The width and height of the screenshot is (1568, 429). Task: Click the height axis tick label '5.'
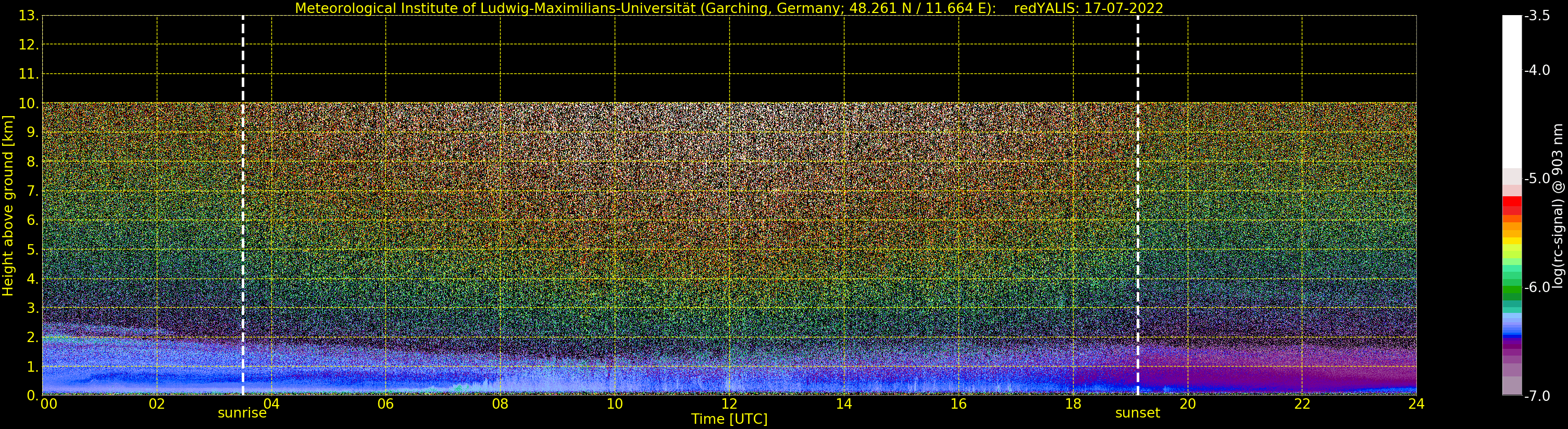point(33,249)
